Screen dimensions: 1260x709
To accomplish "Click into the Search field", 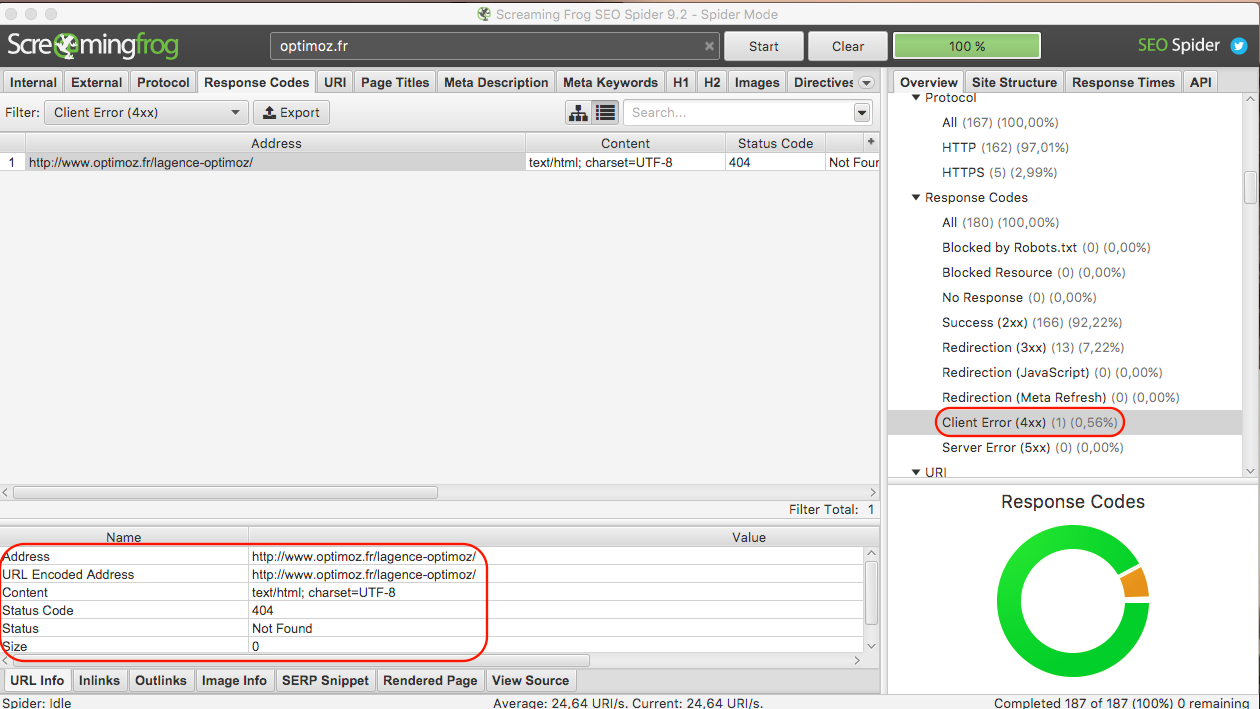I will (x=738, y=113).
